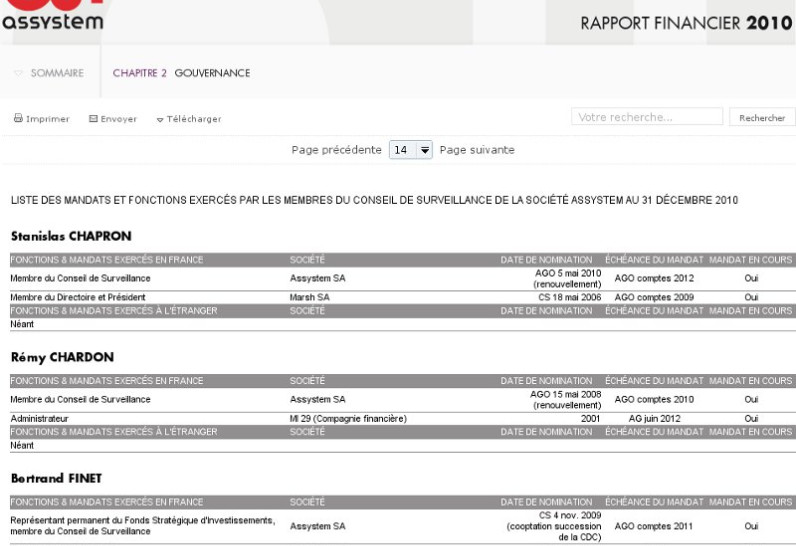Click the '2001' nomination date
The width and height of the screenshot is (796, 546).
coord(590,419)
